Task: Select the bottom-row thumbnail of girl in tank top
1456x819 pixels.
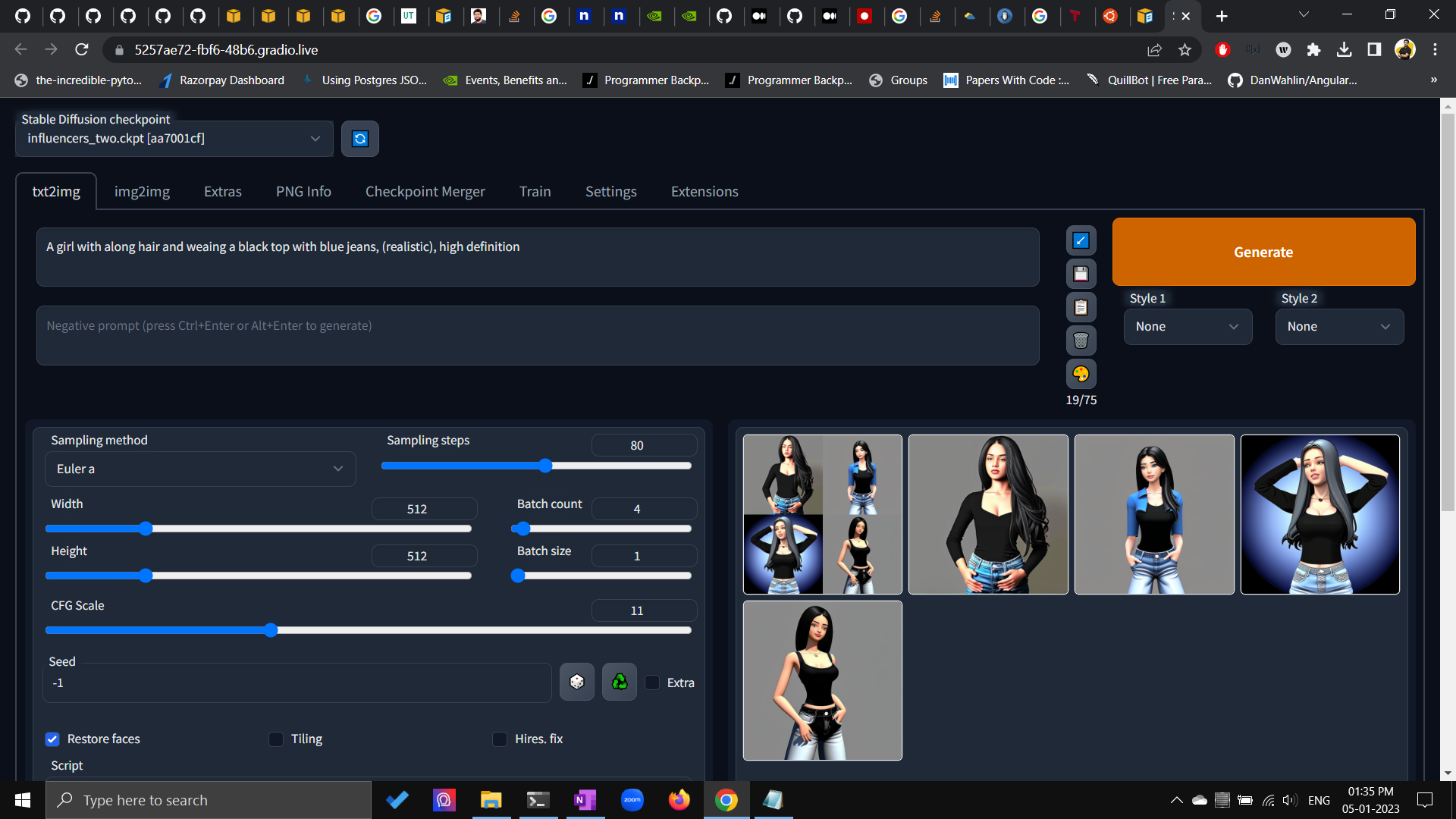Action: coord(822,680)
